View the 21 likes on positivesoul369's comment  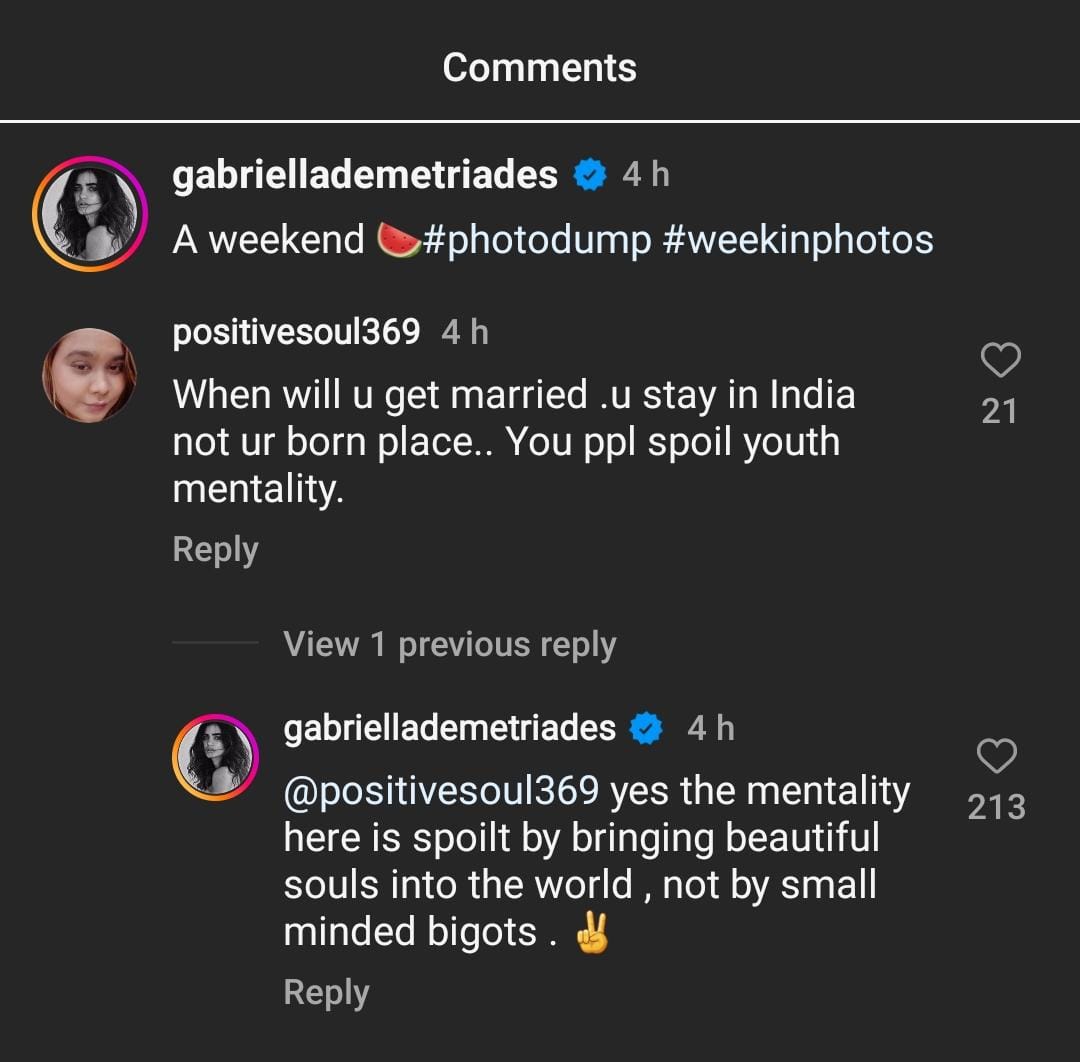click(x=999, y=411)
